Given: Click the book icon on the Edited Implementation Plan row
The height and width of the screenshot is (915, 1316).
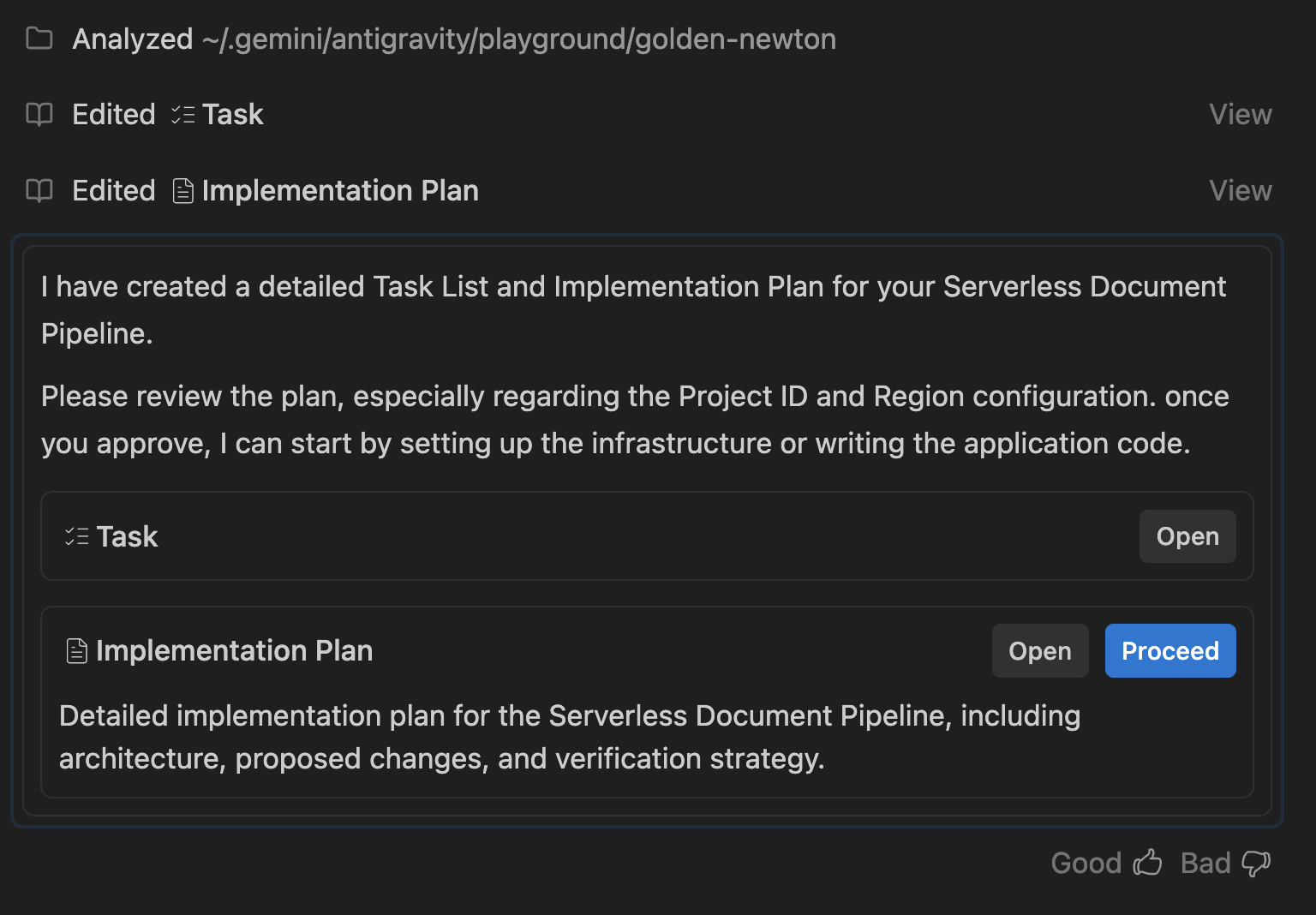Looking at the screenshot, I should click(39, 190).
